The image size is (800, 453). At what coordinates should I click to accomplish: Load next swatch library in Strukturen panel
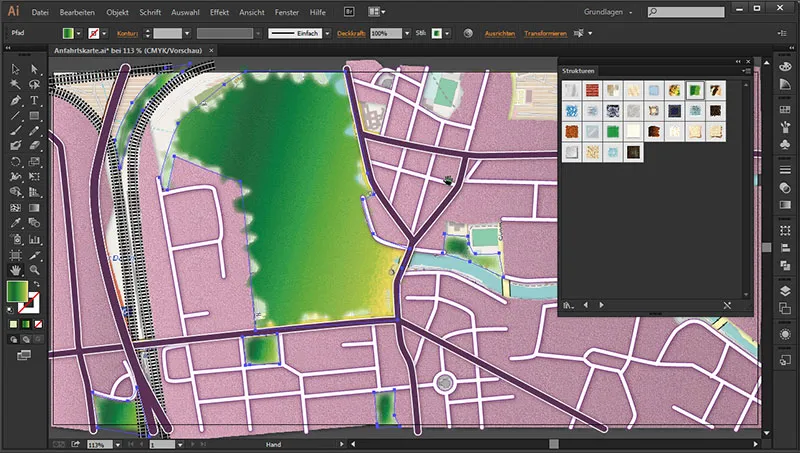coord(602,305)
